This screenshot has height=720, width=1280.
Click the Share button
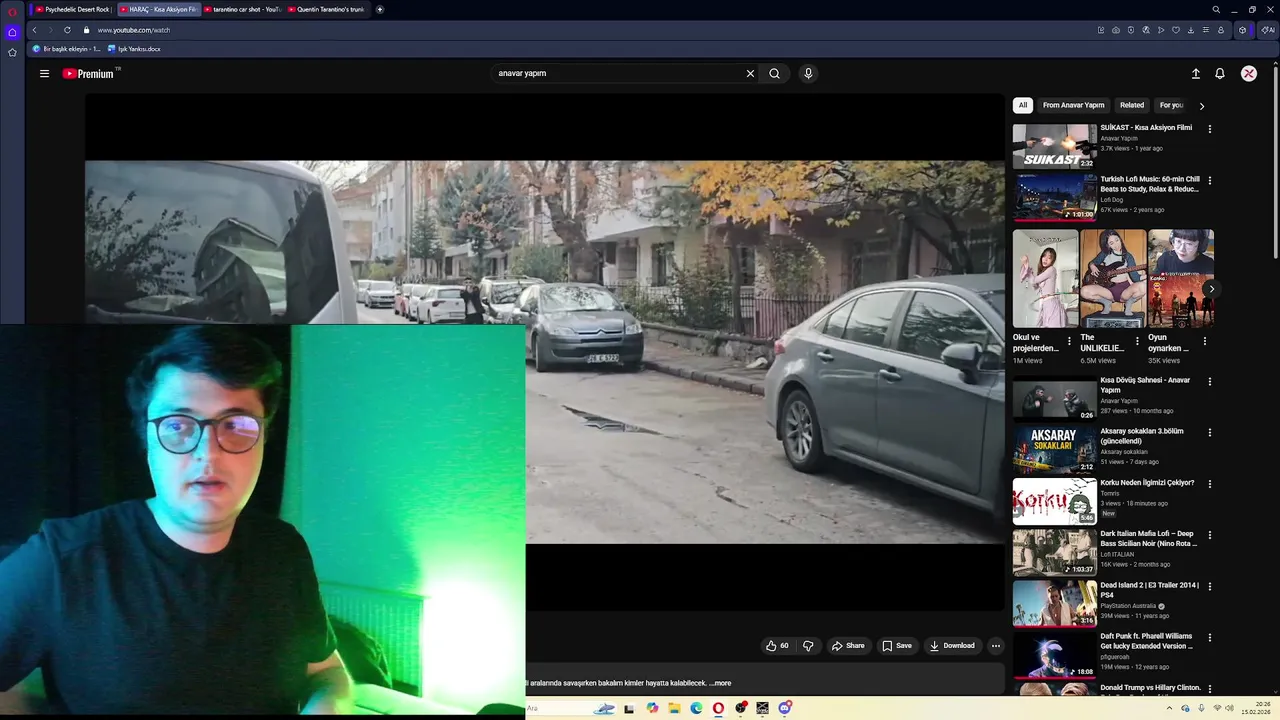[x=848, y=646]
